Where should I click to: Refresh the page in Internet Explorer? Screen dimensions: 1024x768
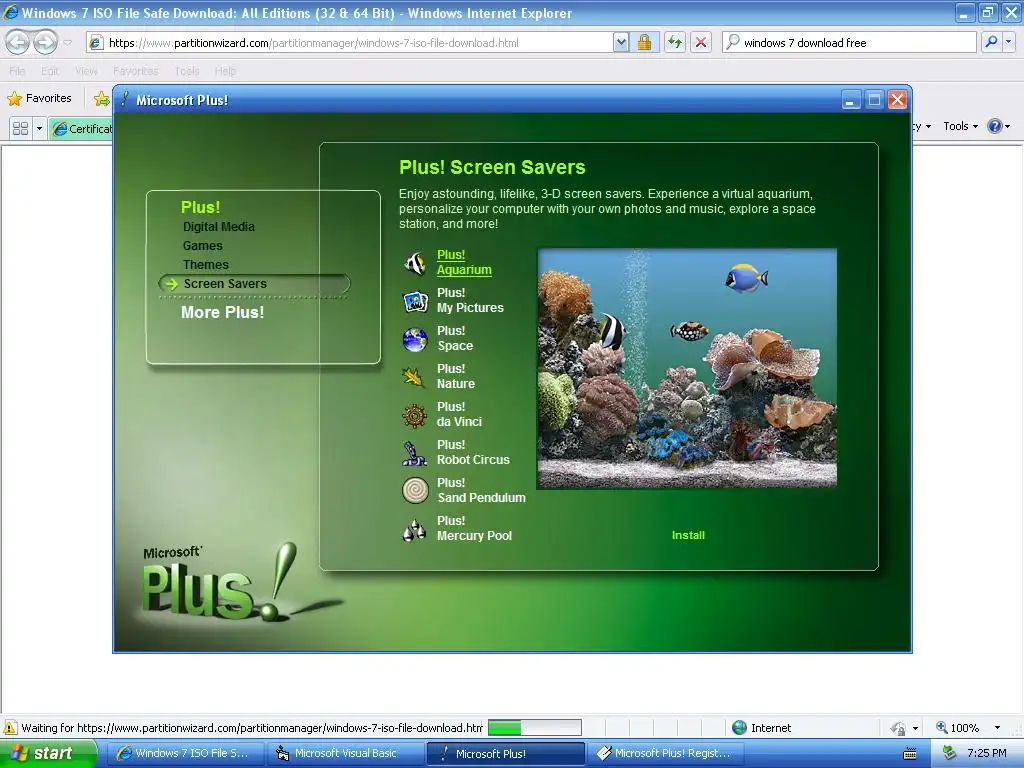[x=675, y=43]
